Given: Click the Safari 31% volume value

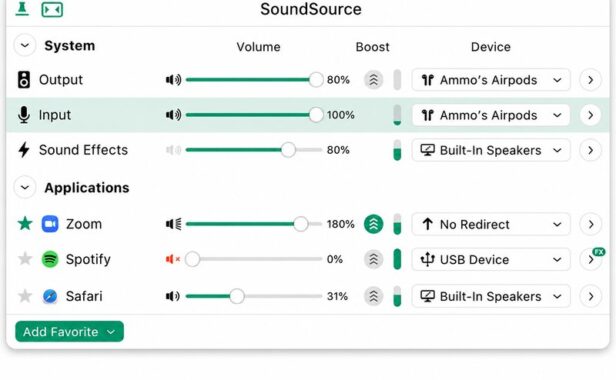Looking at the screenshot, I should [337, 296].
